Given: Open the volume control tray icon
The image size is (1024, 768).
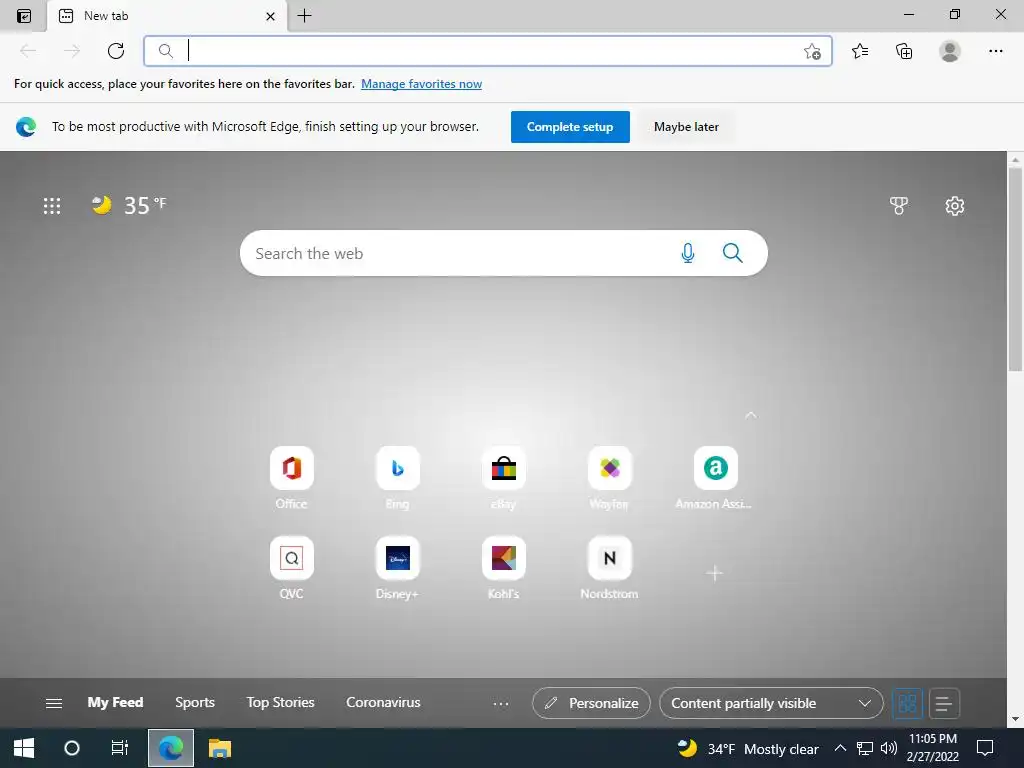Looking at the screenshot, I should [889, 748].
